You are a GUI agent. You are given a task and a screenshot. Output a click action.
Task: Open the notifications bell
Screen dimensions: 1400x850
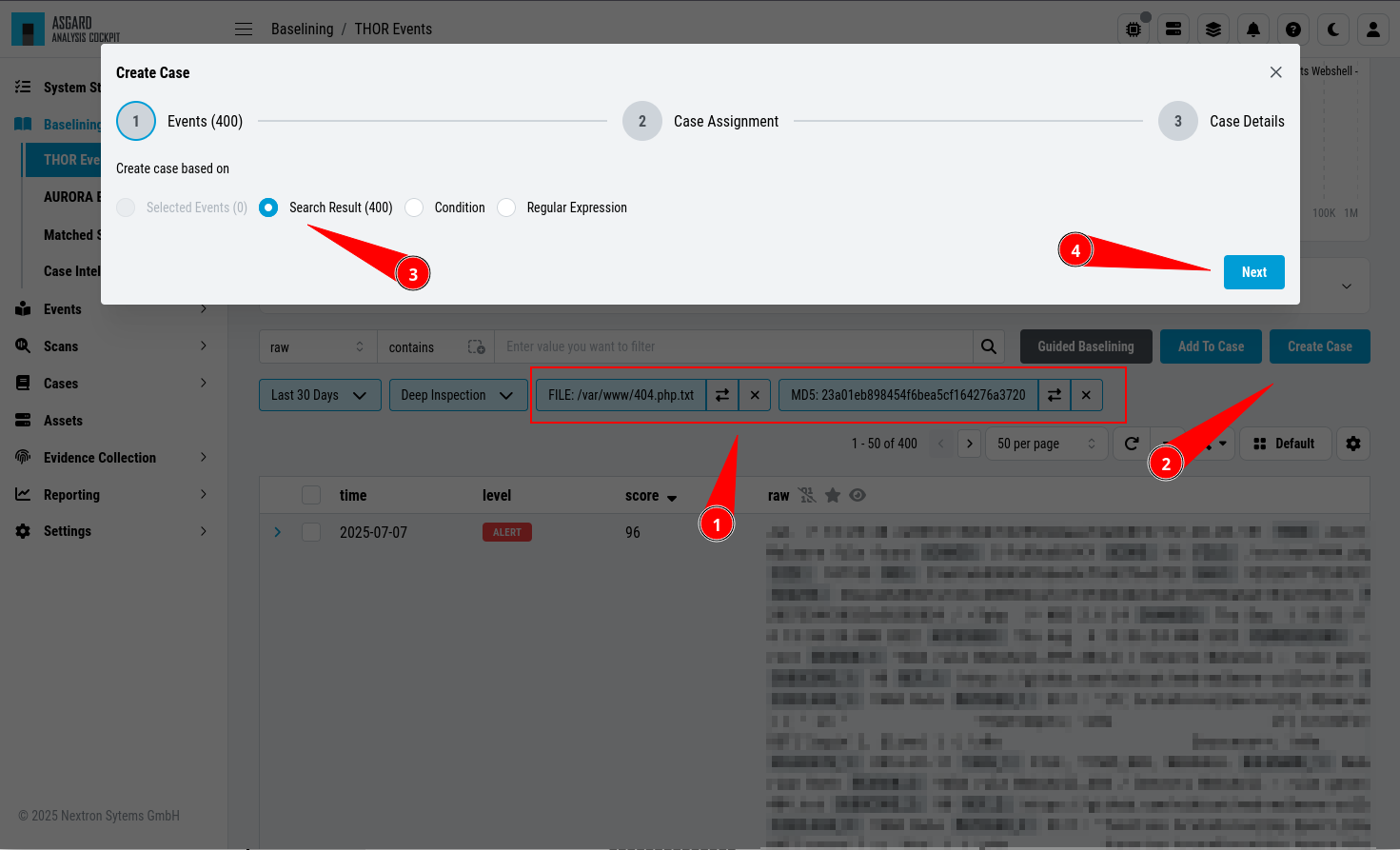click(x=1253, y=30)
